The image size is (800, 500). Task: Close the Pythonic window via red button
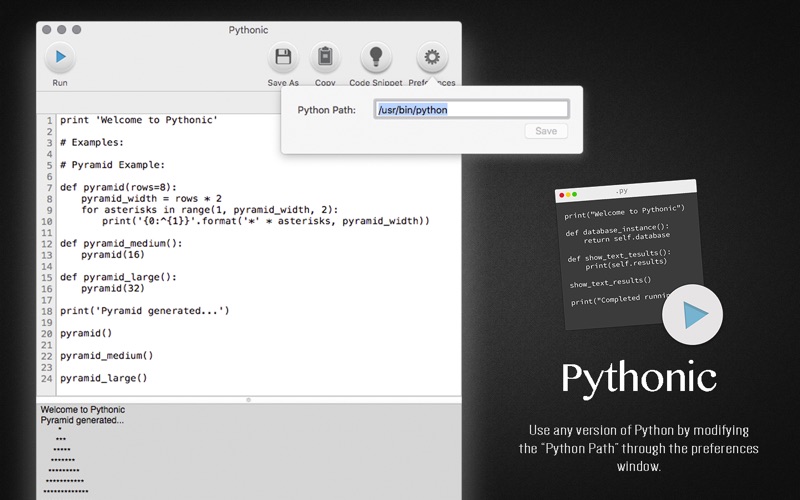point(46,30)
